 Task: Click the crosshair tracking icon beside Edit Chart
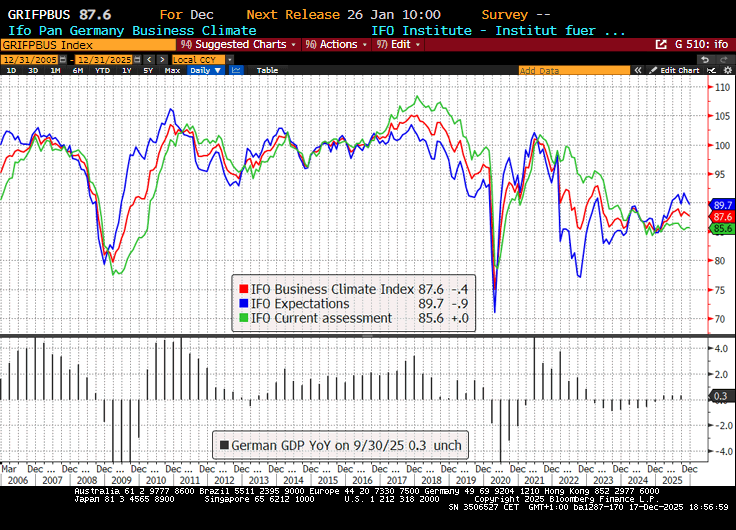pos(713,71)
